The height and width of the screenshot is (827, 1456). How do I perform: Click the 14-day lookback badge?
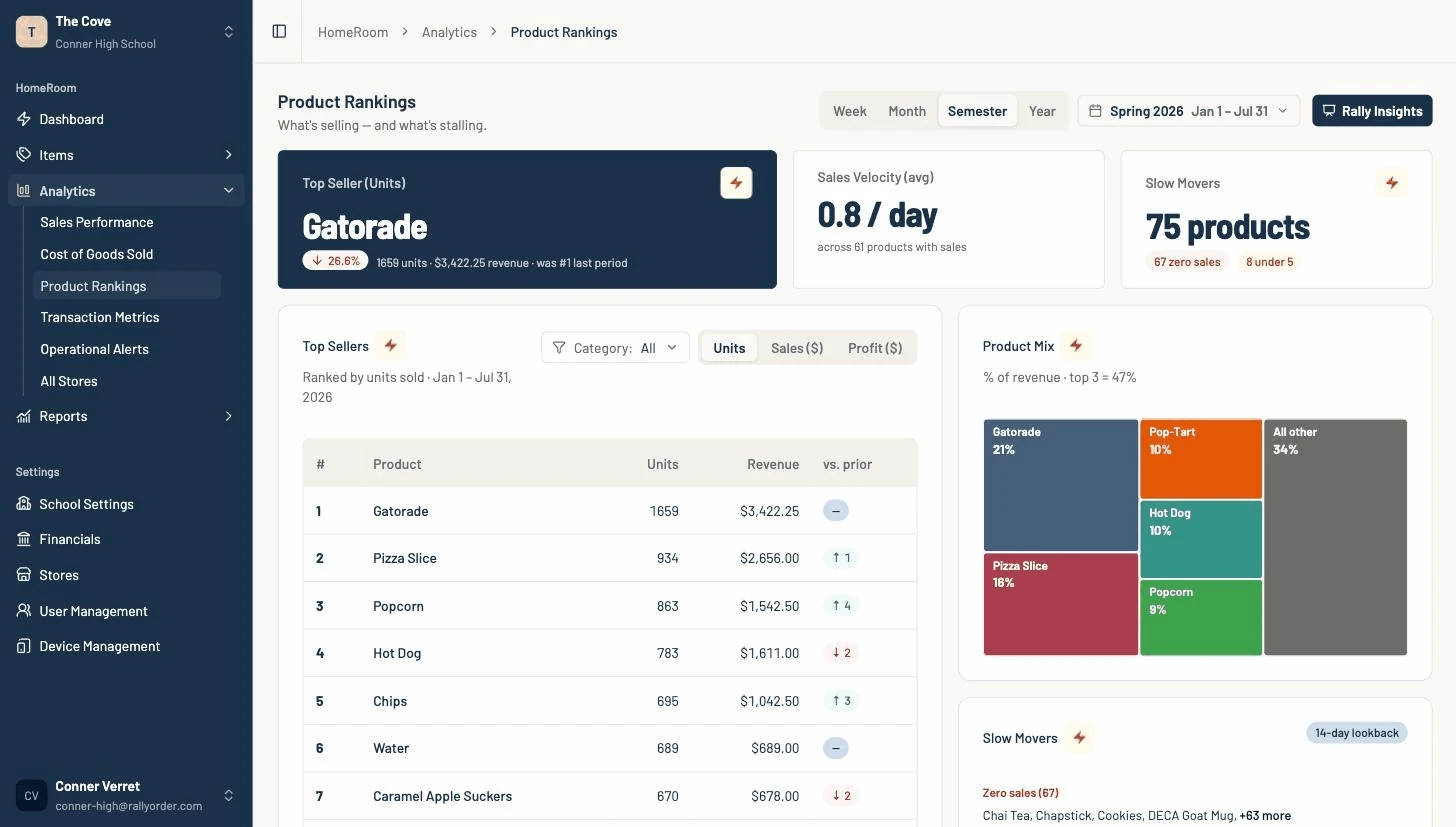(x=1357, y=733)
